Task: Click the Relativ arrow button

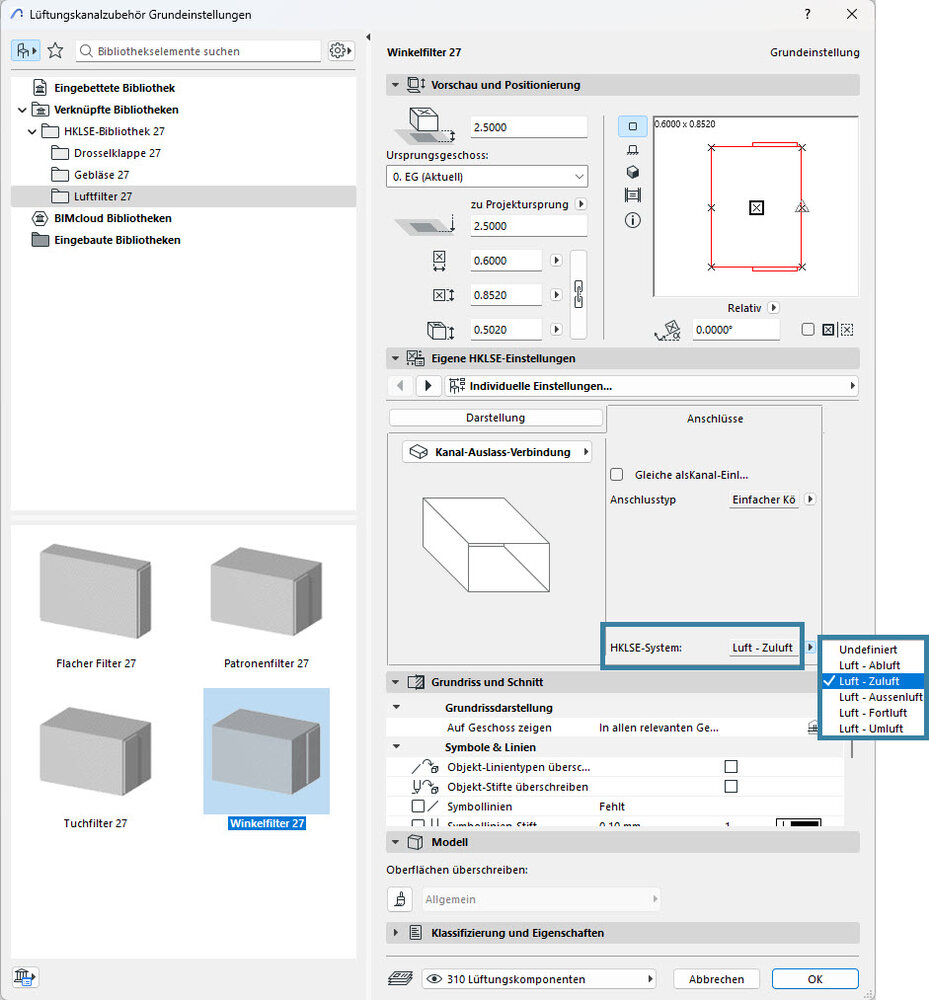Action: 773,307
